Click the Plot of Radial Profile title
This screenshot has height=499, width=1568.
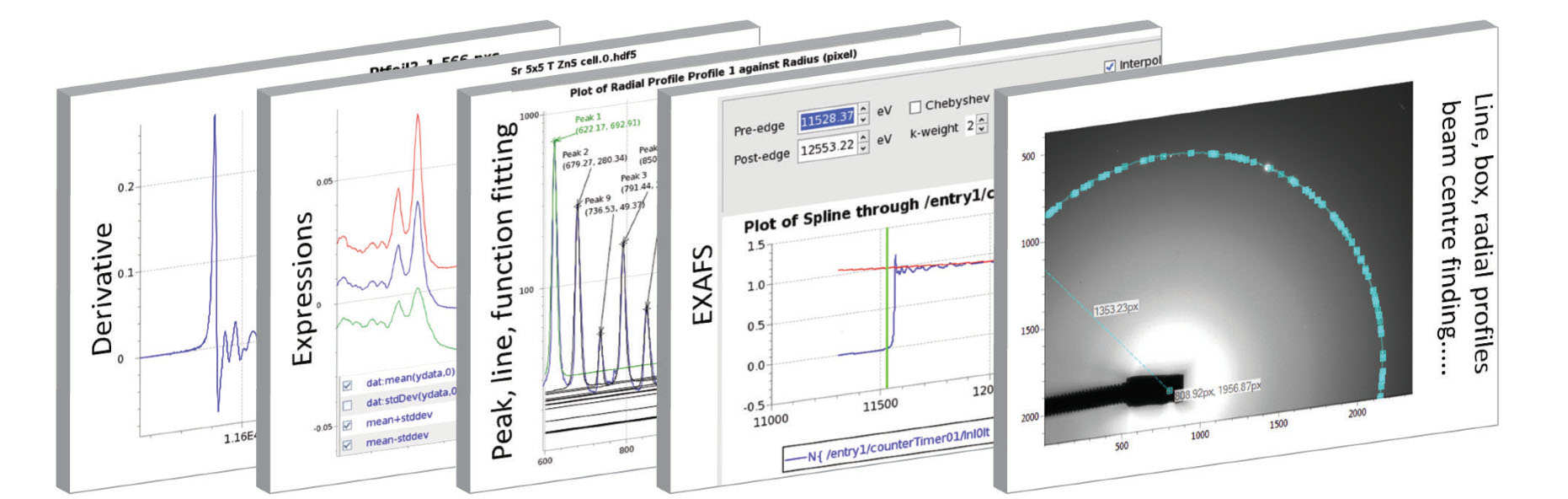713,74
